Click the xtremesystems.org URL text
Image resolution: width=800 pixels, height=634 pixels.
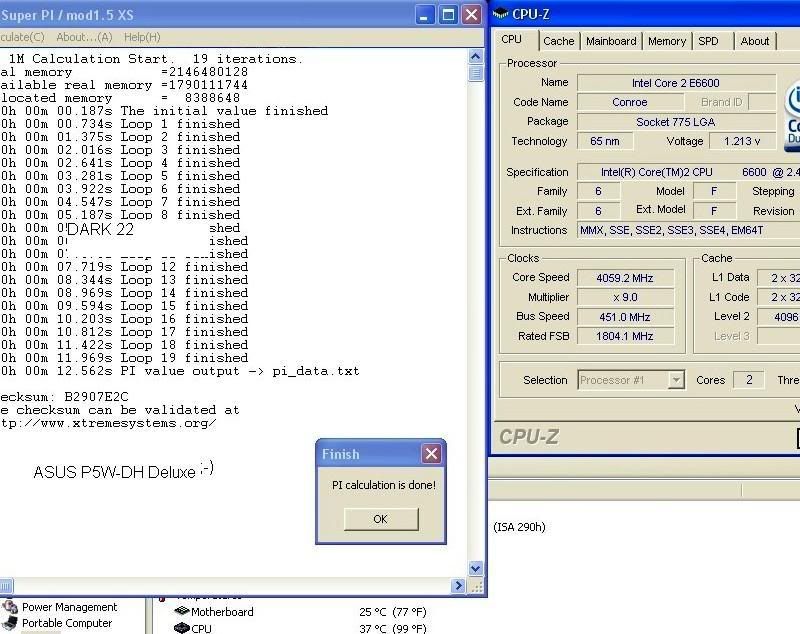coord(108,423)
